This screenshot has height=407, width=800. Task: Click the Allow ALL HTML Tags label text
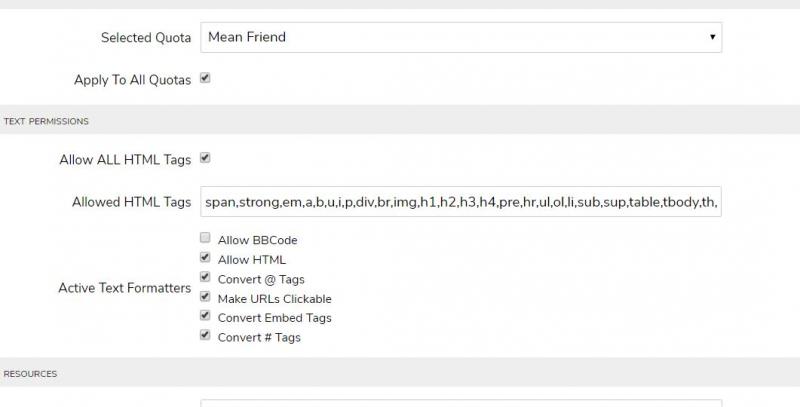[x=125, y=160]
